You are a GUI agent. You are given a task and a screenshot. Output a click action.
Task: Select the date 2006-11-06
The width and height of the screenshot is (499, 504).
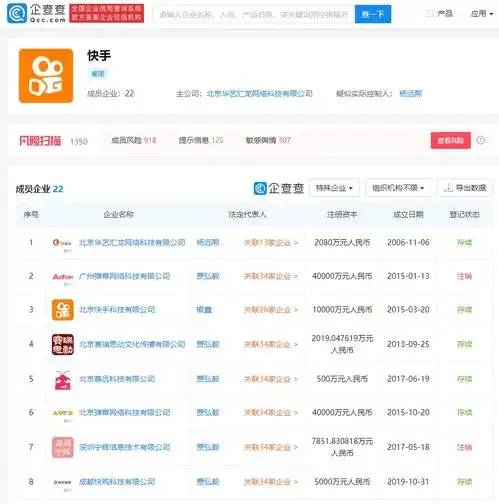[408, 243]
